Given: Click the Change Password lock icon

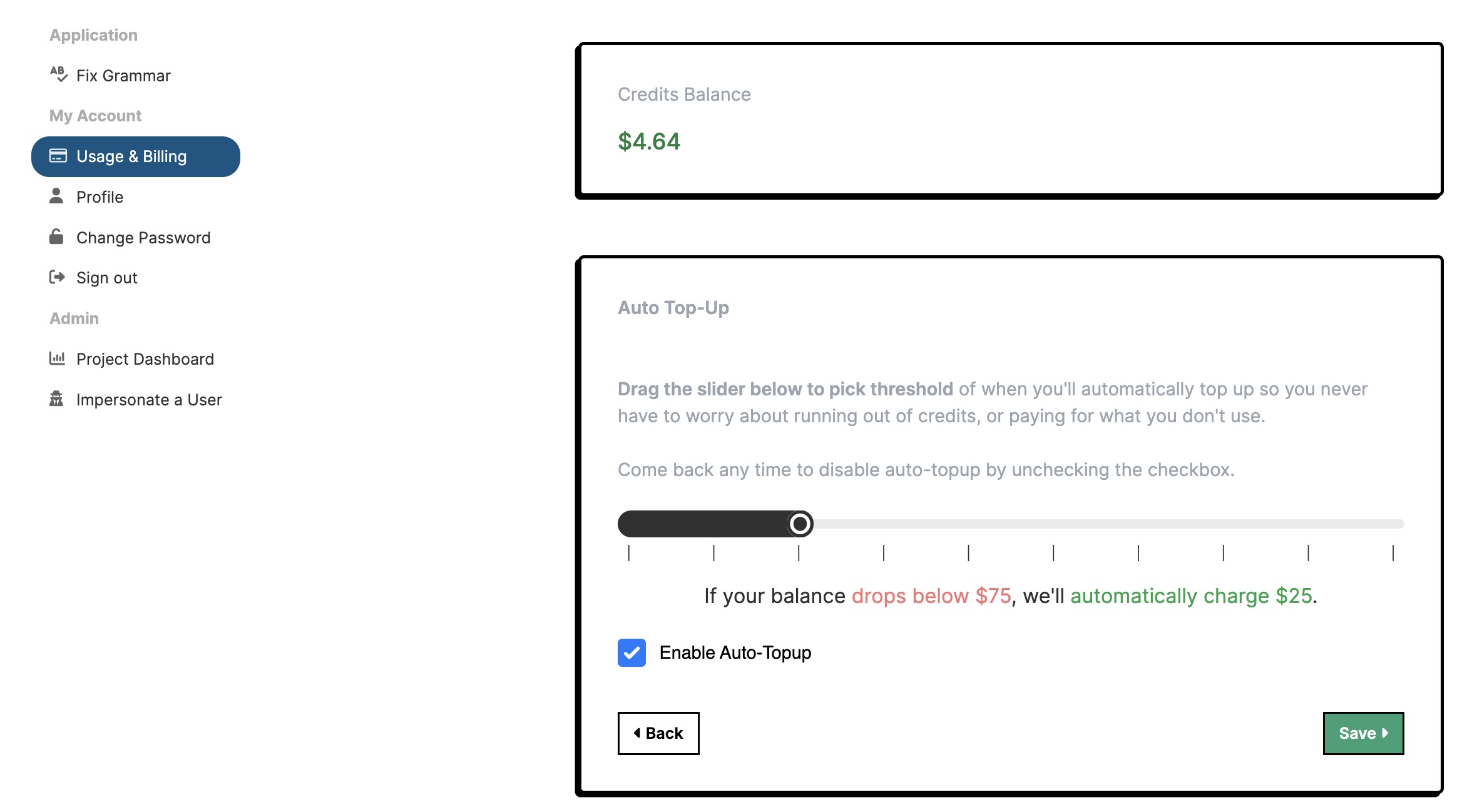Looking at the screenshot, I should [x=56, y=237].
